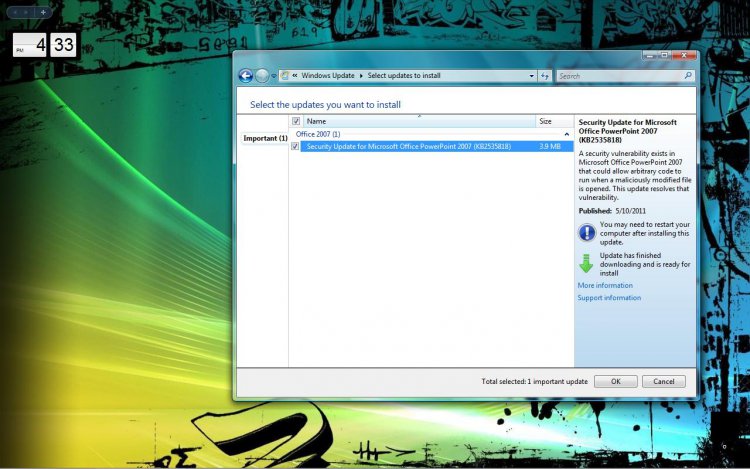Open the Support information link
The image size is (750, 469).
click(609, 298)
